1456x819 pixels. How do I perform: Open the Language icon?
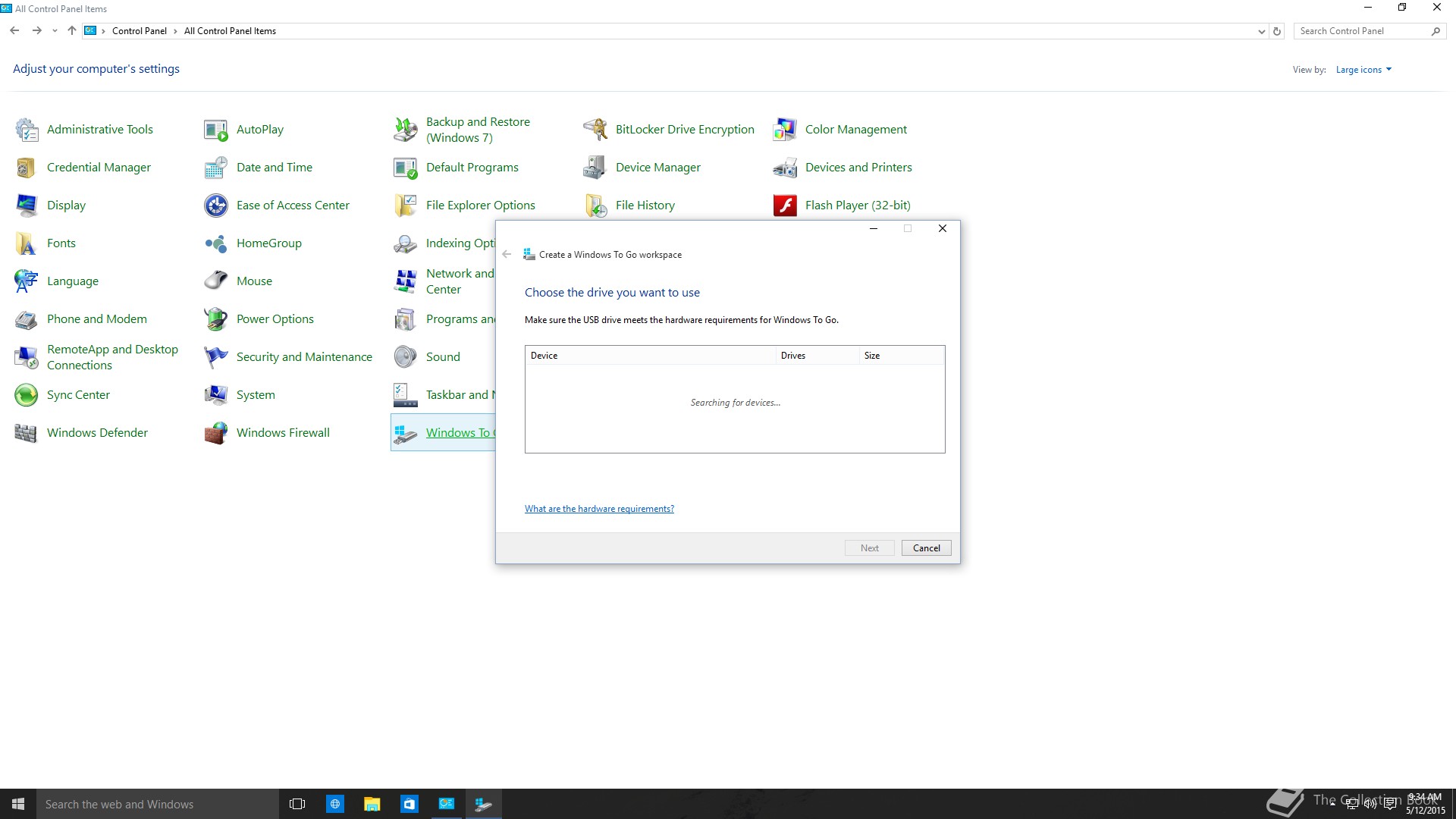click(27, 281)
